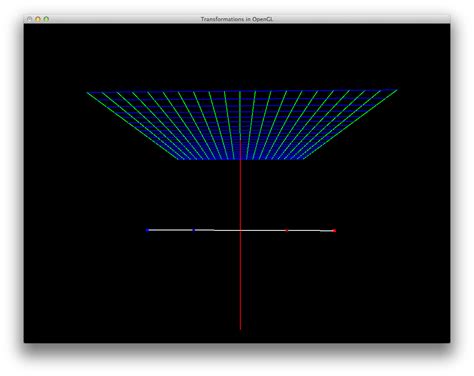Click the top-left corner of the grid
The height and width of the screenshot is (376, 474).
tap(87, 92)
